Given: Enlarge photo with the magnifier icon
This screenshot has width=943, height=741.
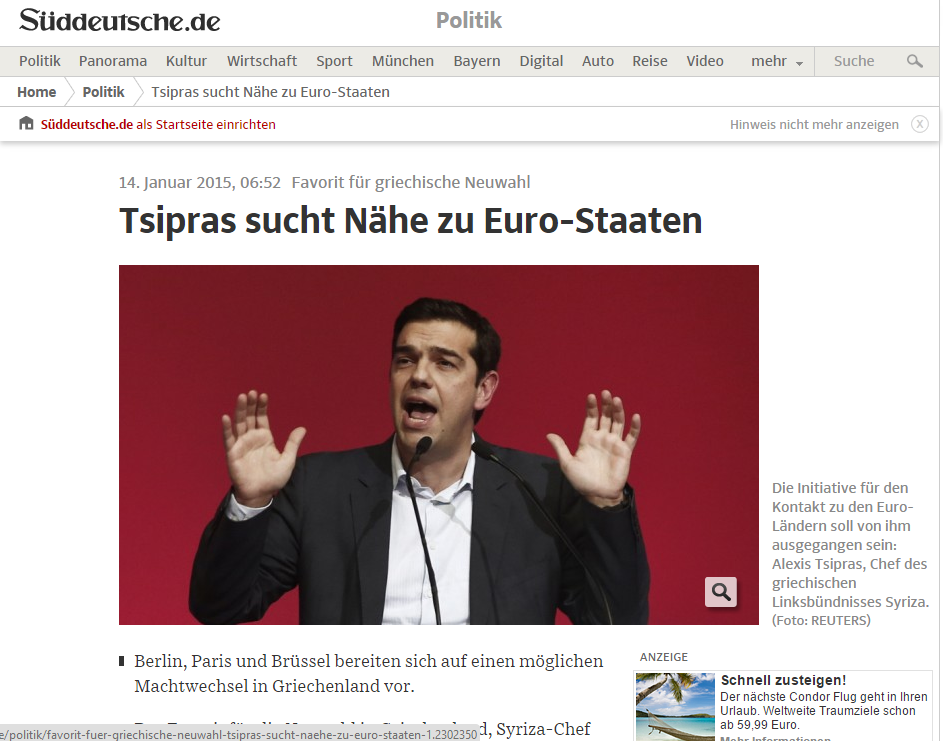Looking at the screenshot, I should click(720, 591).
